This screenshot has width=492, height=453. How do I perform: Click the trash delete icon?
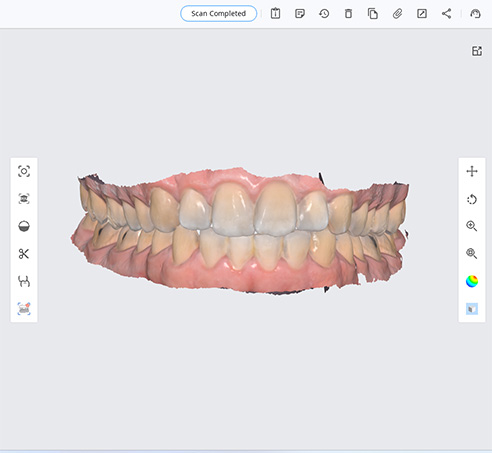click(348, 14)
